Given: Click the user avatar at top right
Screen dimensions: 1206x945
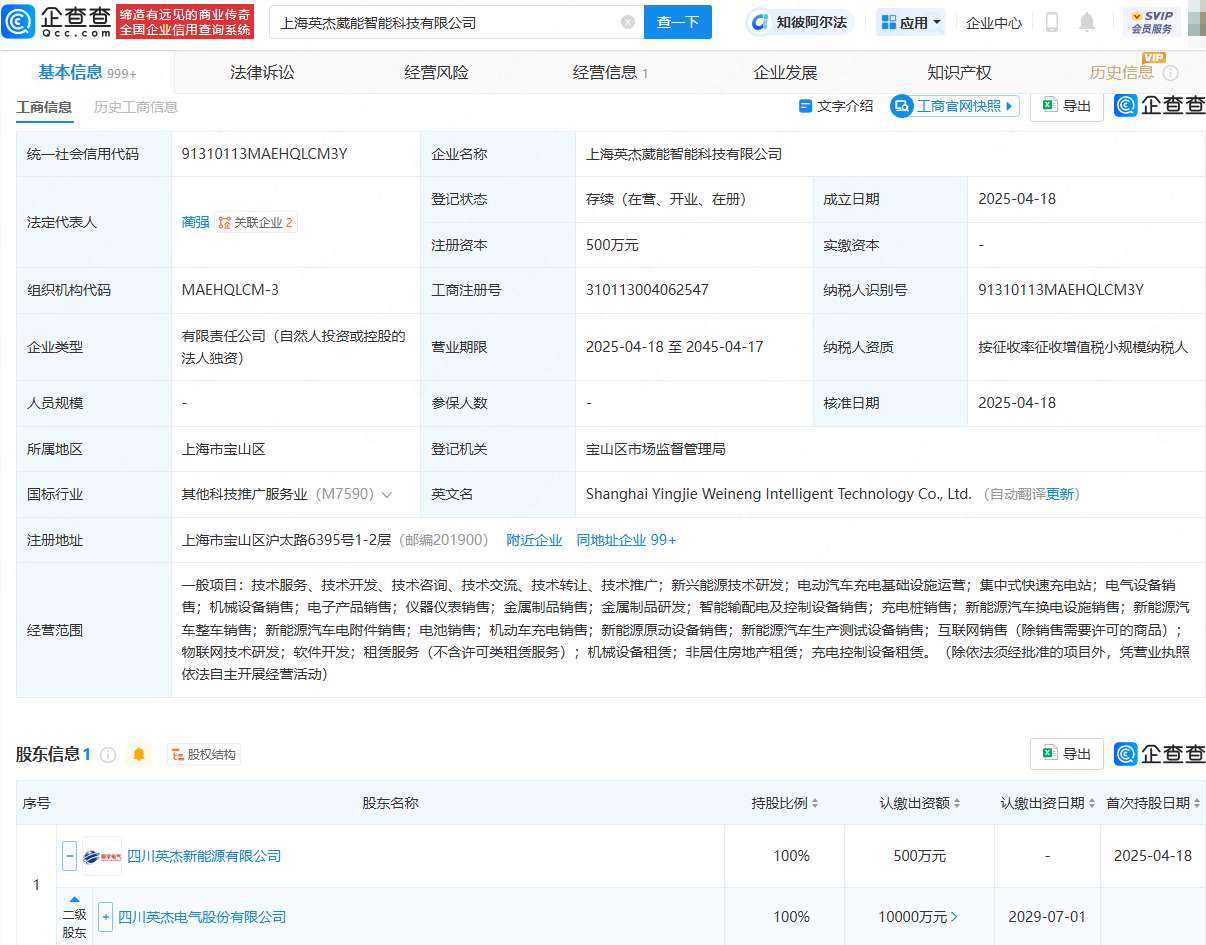Looking at the screenshot, I should tap(1195, 22).
